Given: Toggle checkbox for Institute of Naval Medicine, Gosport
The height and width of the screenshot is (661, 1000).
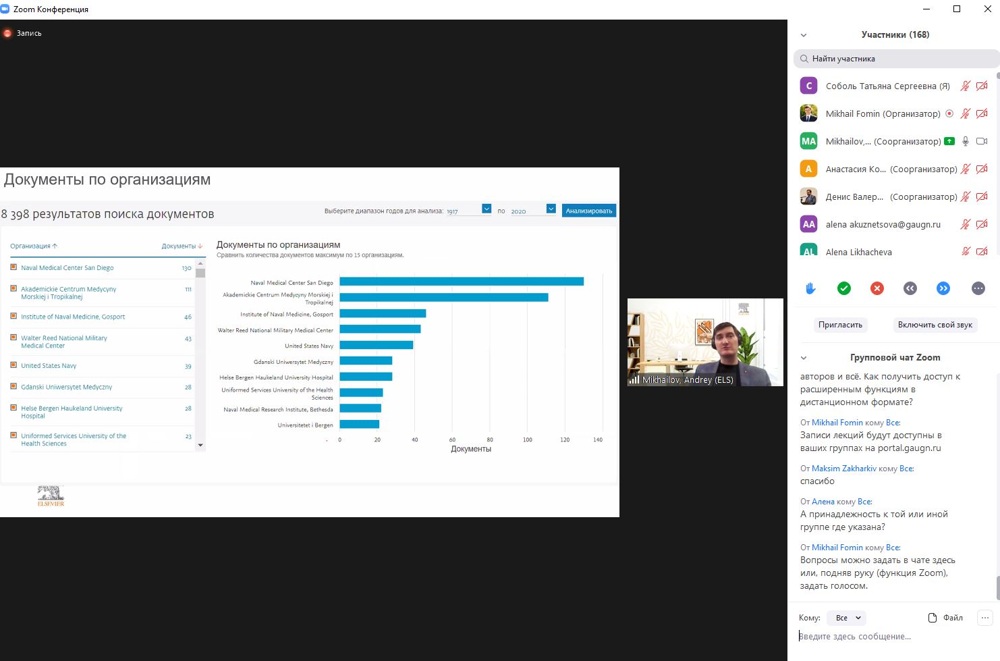Looking at the screenshot, I should point(13,316).
